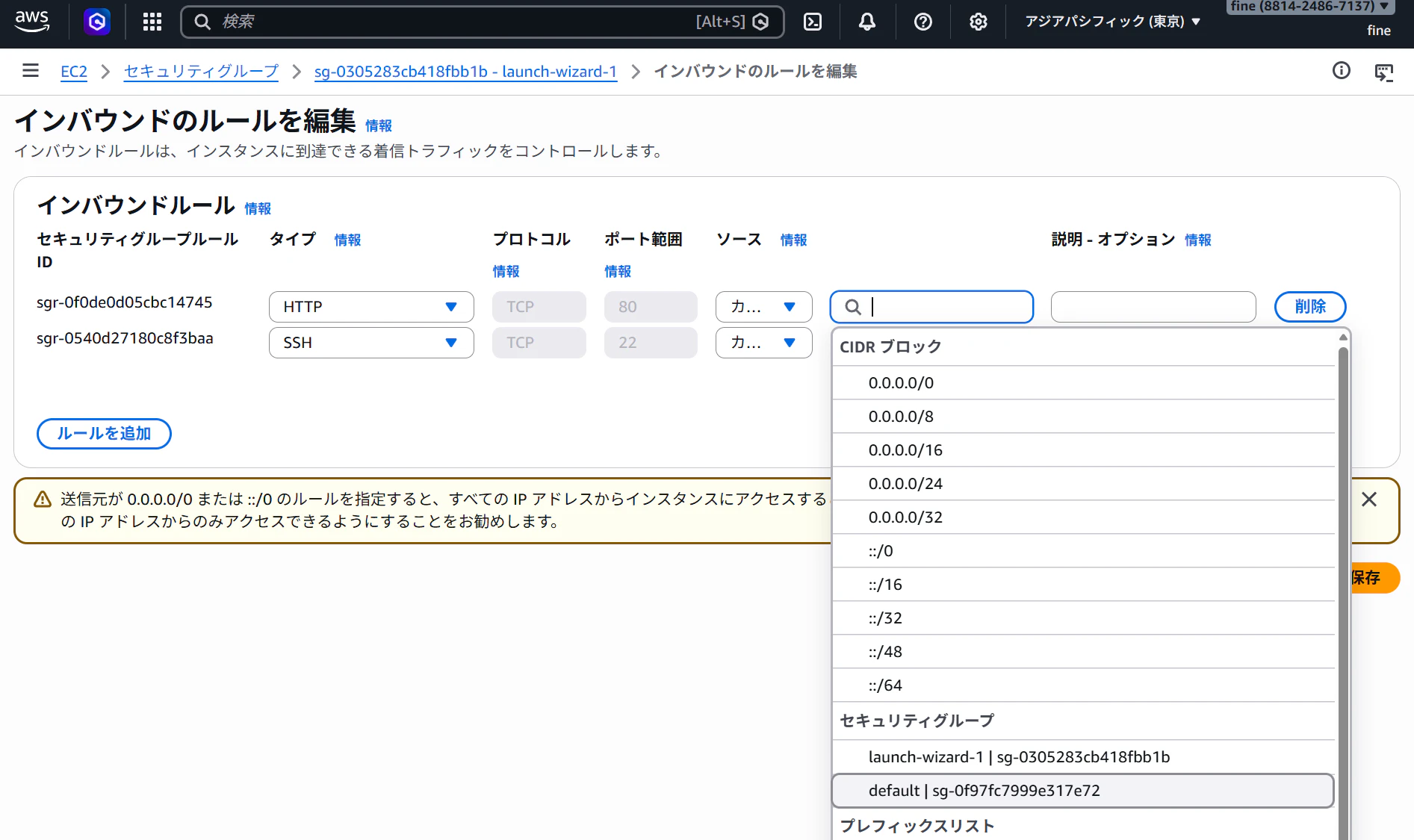The width and height of the screenshot is (1414, 840).
Task: Click the disabled port 22 field
Action: (651, 343)
